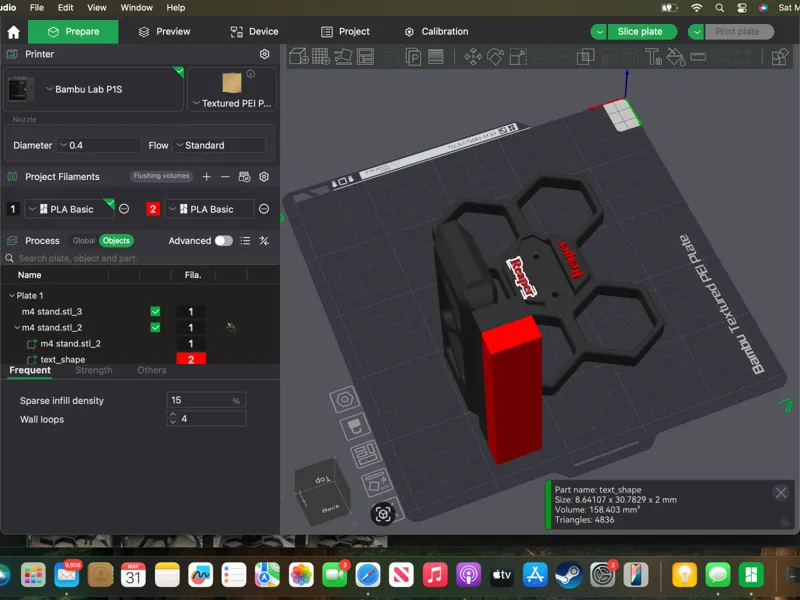Open filament 1 PLA Basic dropdown
800x600 pixels.
[x=69, y=209]
